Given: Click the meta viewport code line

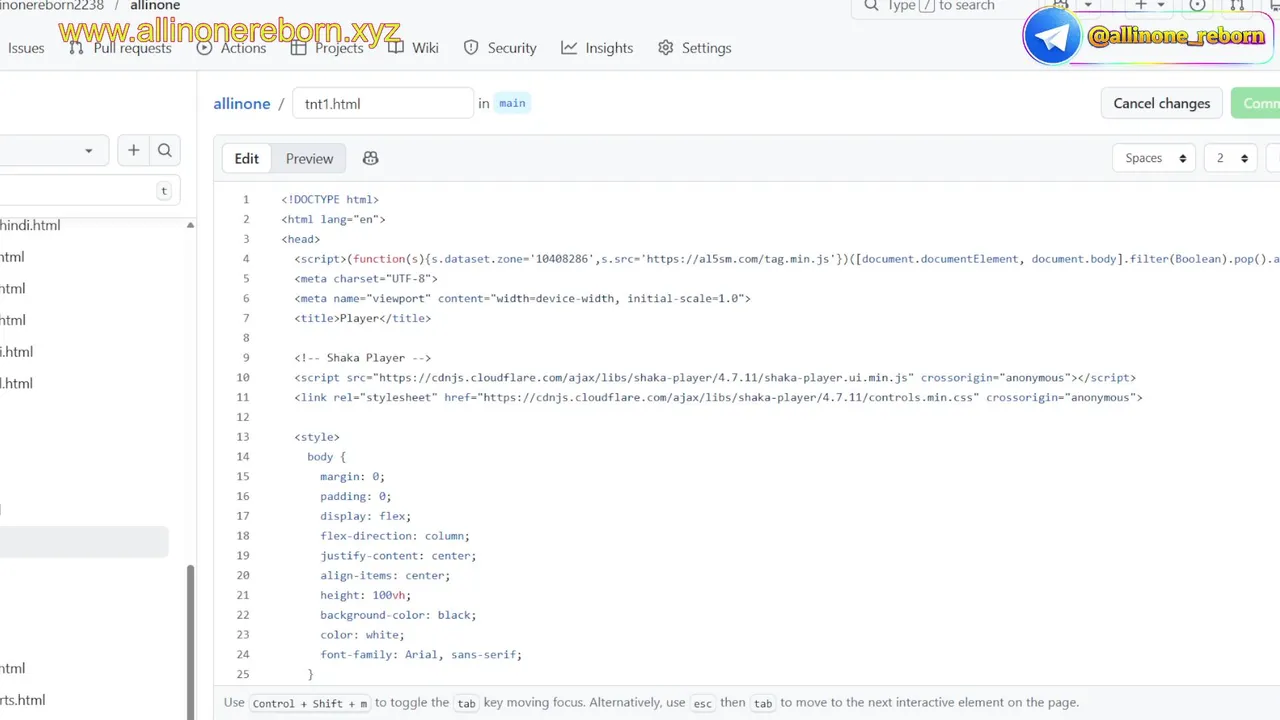Looking at the screenshot, I should coord(522,298).
